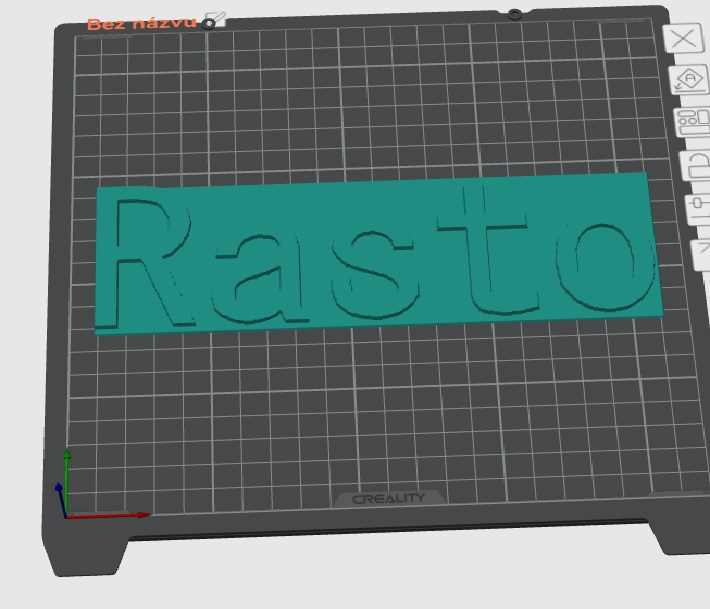
Task: Arrange objects on the plate
Action: (x=694, y=122)
